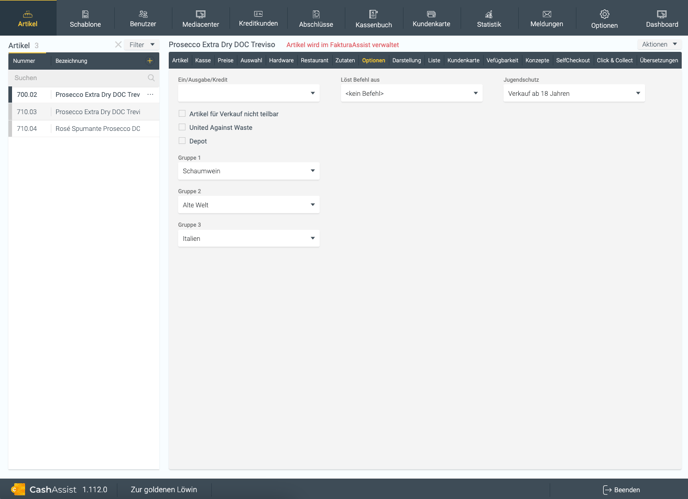
Task: Click the CashAssist logo icon
Action: 18,489
